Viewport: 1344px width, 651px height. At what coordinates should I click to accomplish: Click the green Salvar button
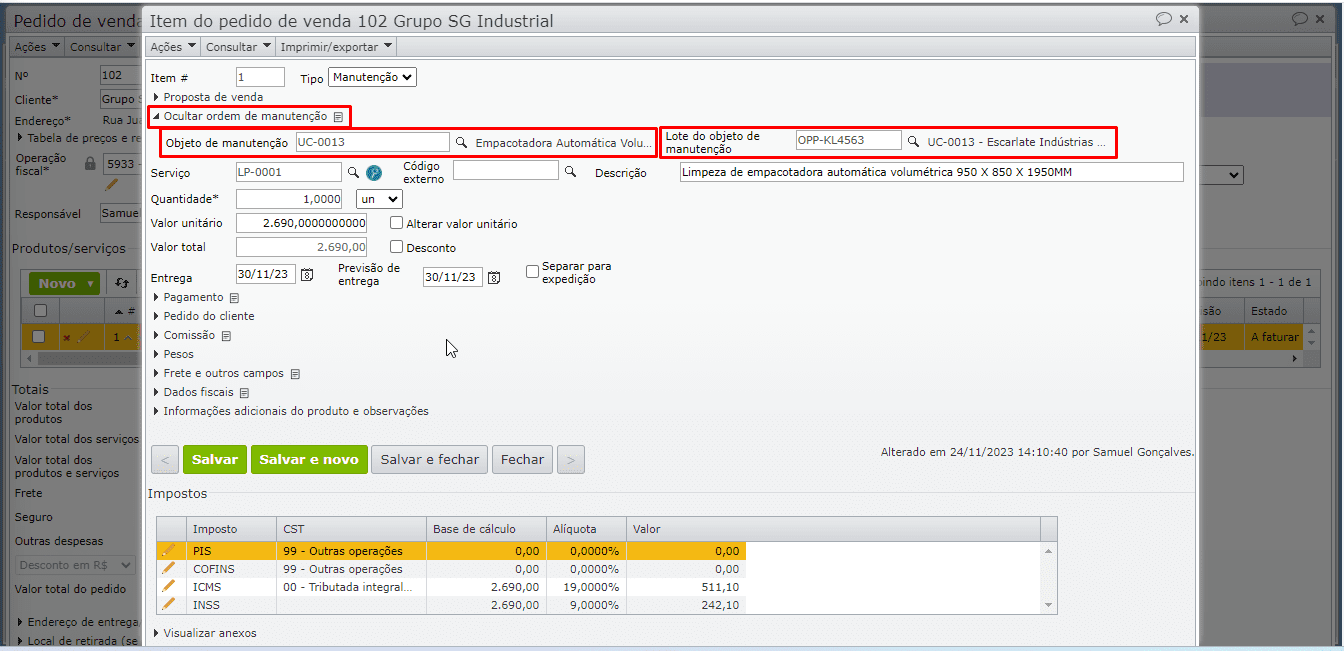[215, 460]
